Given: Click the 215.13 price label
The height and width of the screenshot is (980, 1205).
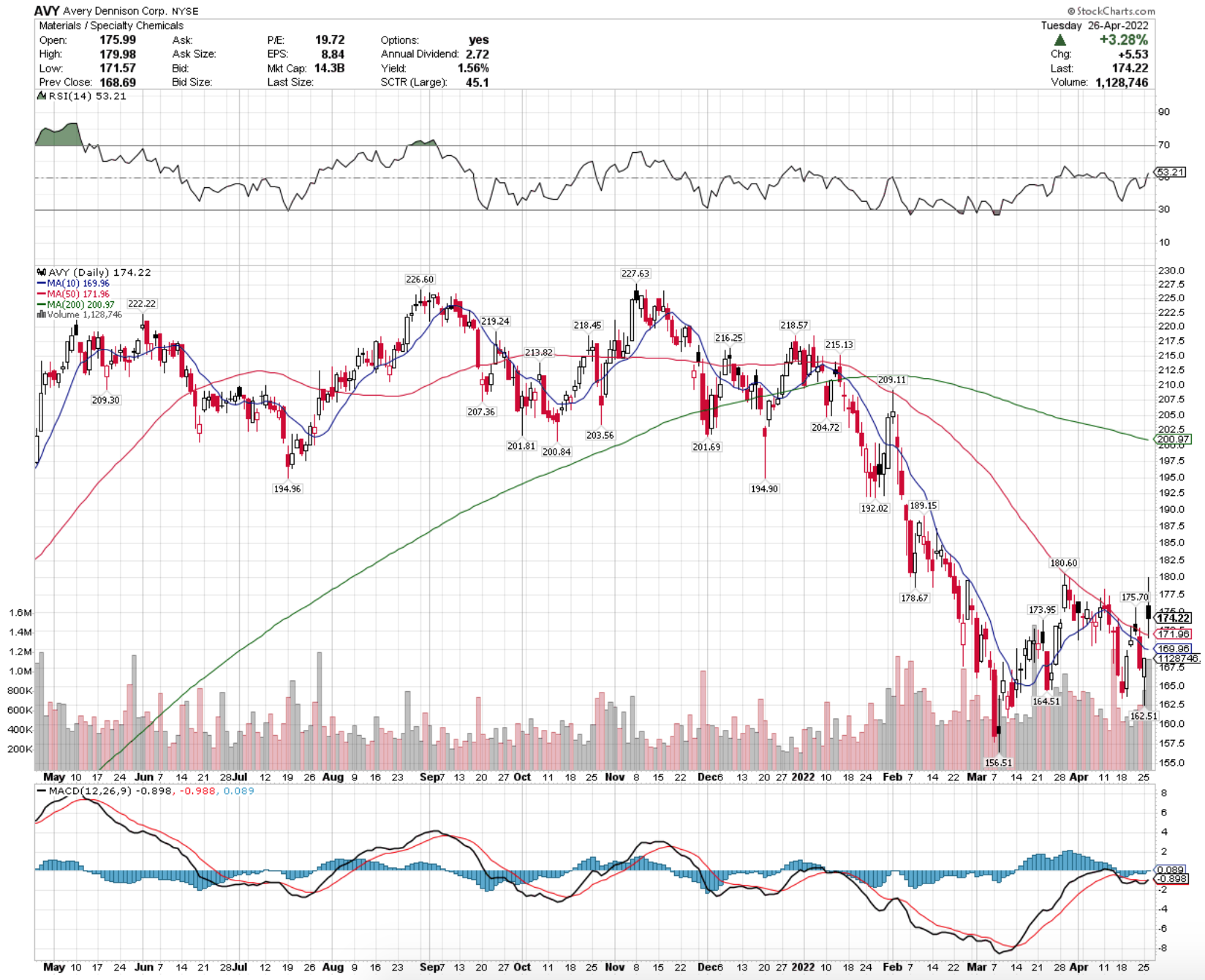Looking at the screenshot, I should 839,344.
